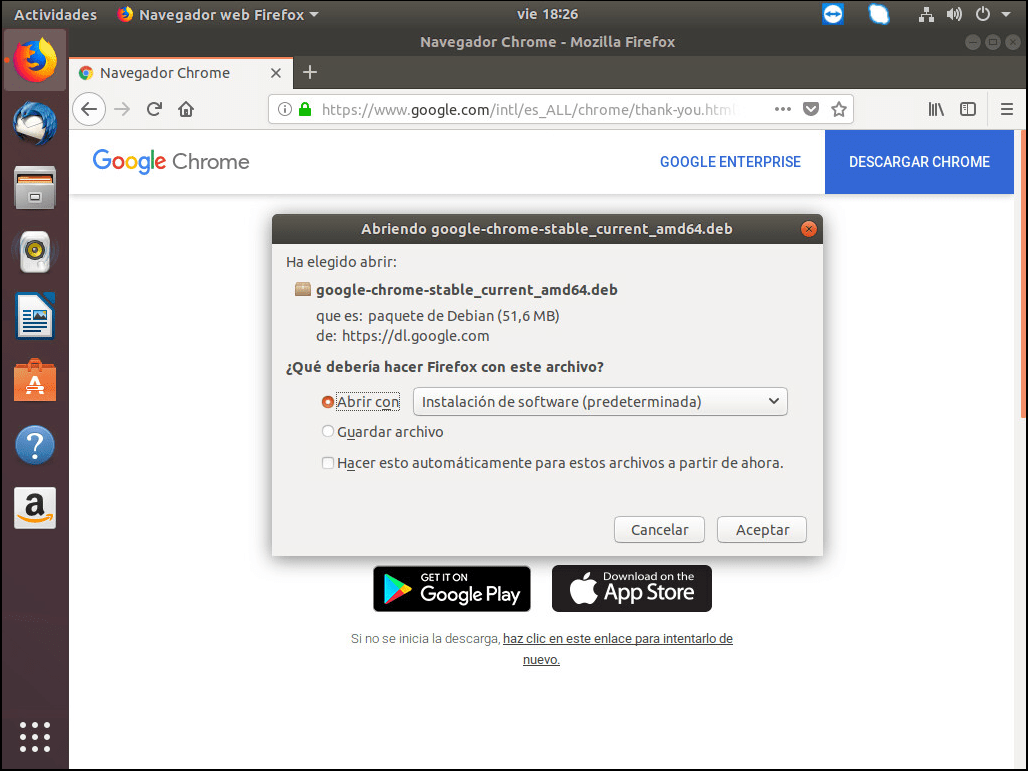
Task: Expand the 'Instalación de software' dropdown
Action: tap(600, 402)
